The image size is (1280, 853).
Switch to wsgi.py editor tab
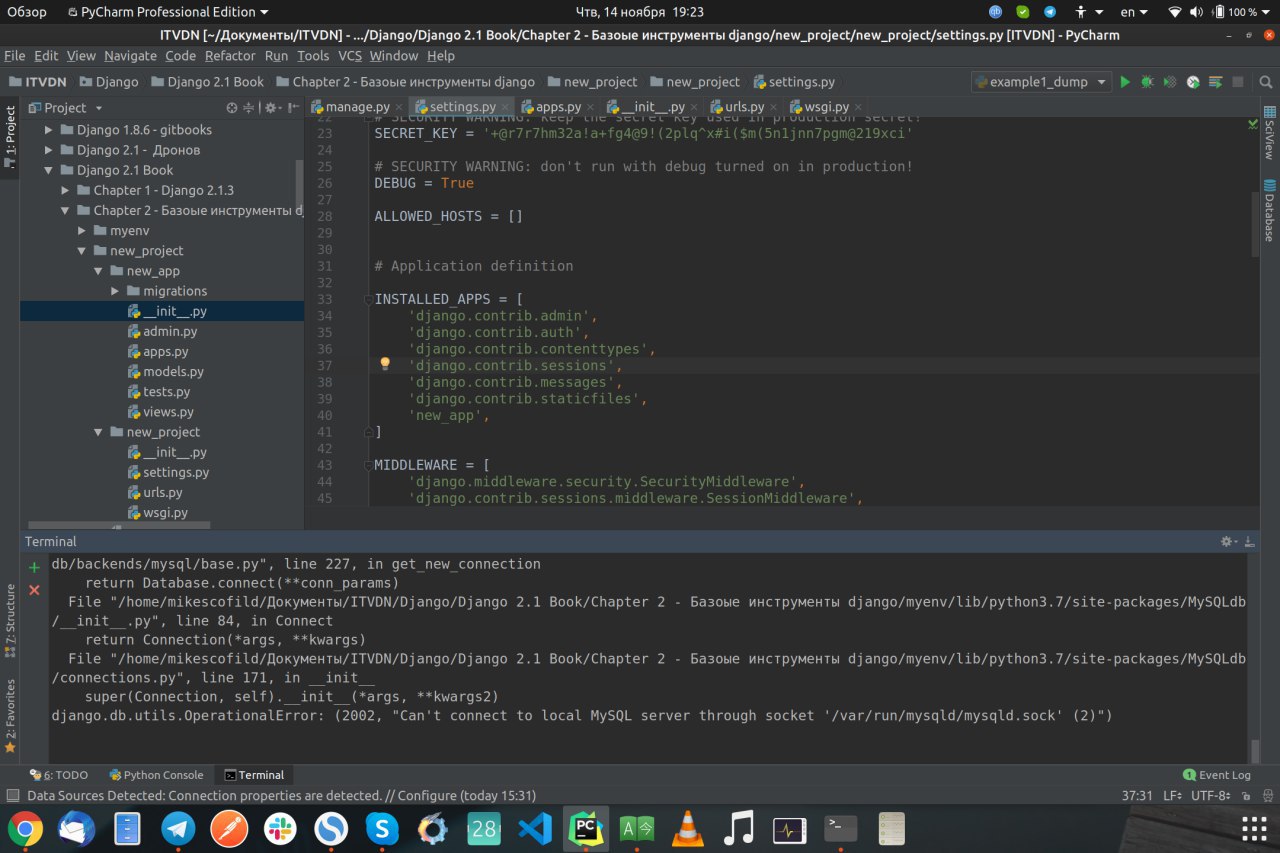[826, 107]
